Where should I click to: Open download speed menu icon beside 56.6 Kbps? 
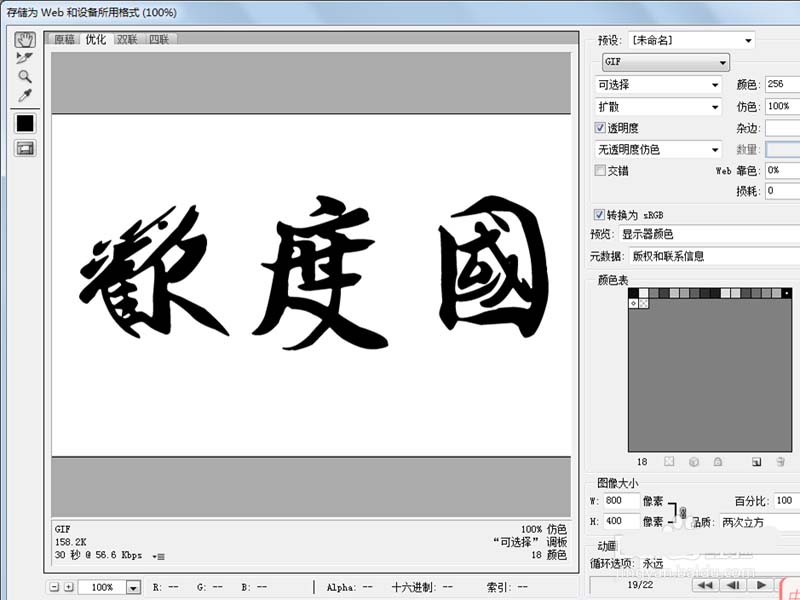point(159,556)
